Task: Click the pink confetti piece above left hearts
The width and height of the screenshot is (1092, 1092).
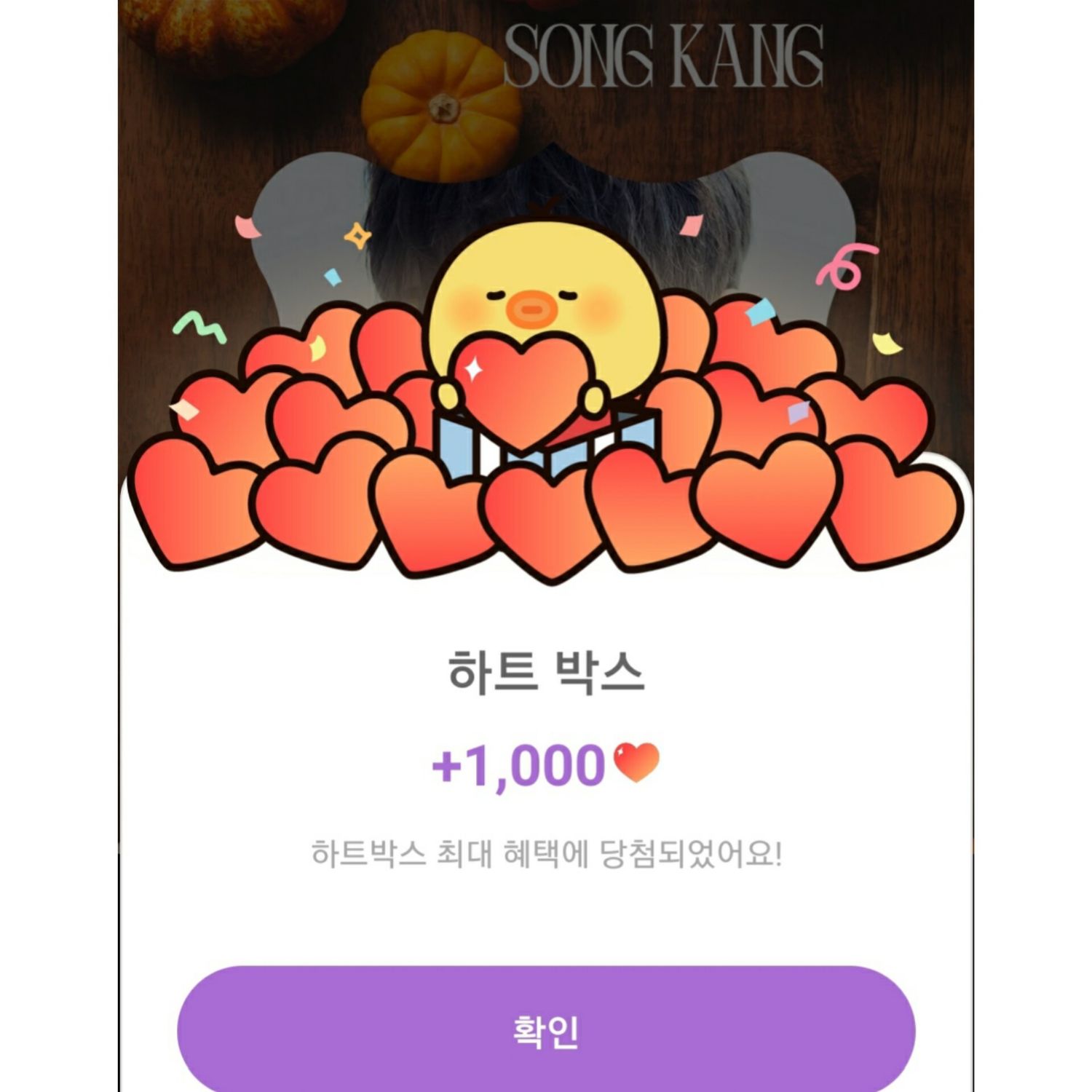Action: coord(248,226)
